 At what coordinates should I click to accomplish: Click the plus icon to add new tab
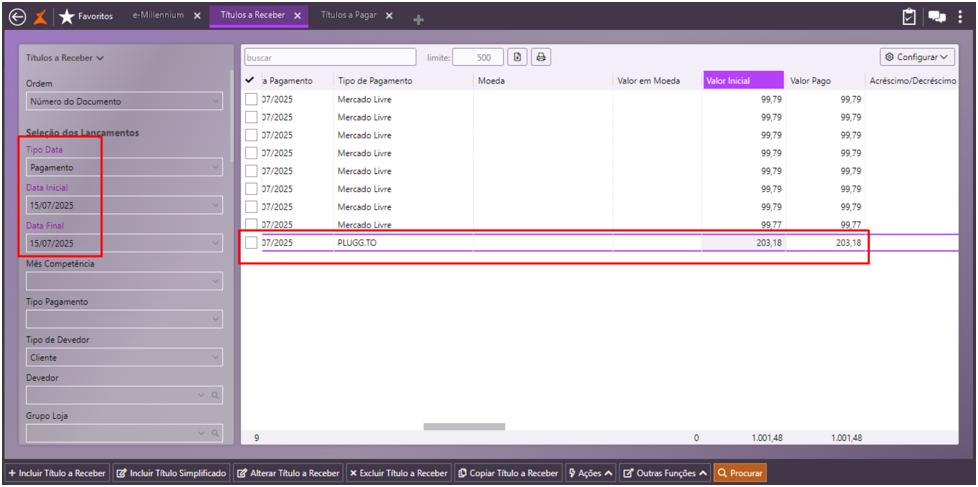point(419,20)
